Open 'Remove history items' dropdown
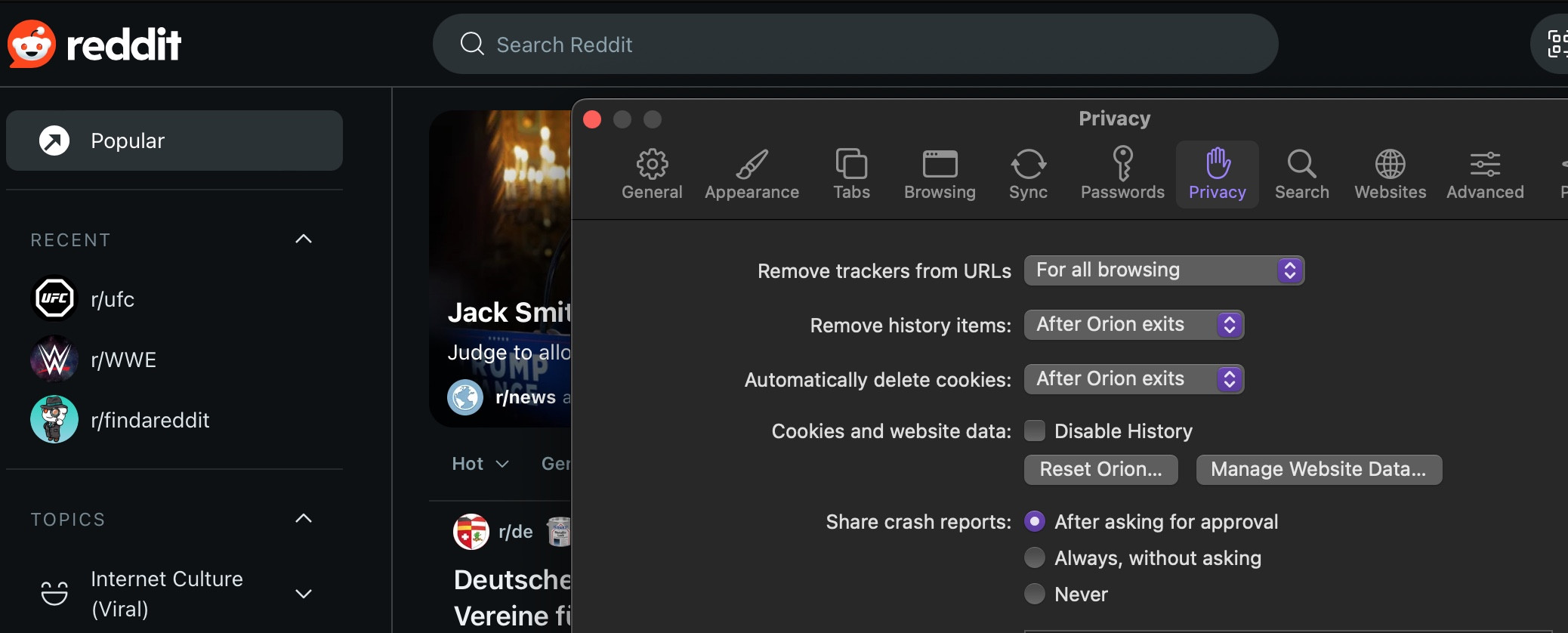 [x=1134, y=325]
